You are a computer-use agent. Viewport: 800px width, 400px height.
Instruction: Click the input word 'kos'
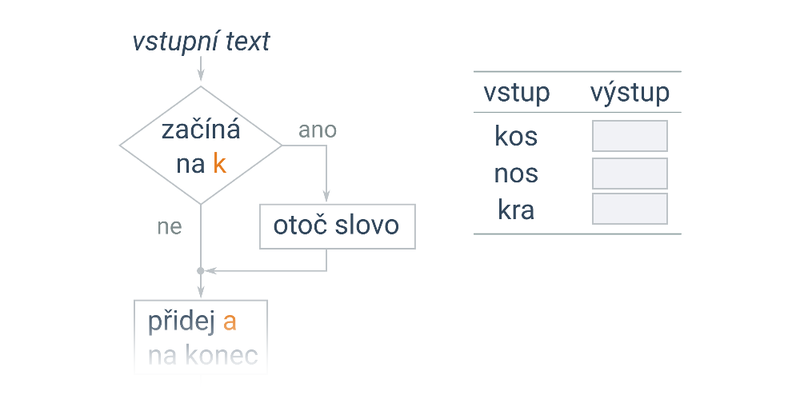pyautogui.click(x=516, y=137)
